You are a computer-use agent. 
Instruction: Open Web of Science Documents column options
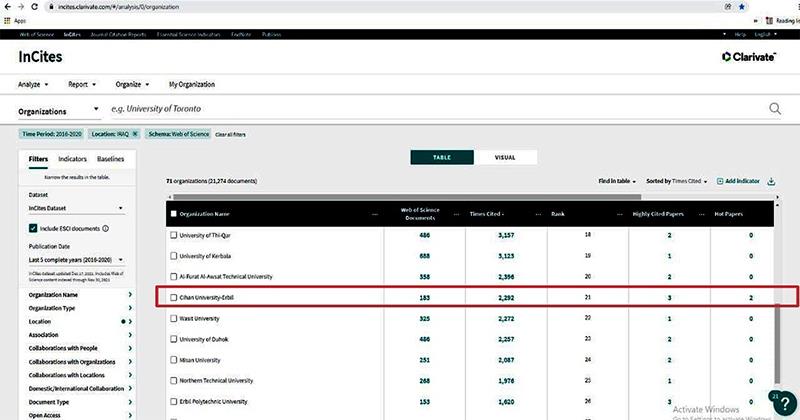click(x=456, y=214)
